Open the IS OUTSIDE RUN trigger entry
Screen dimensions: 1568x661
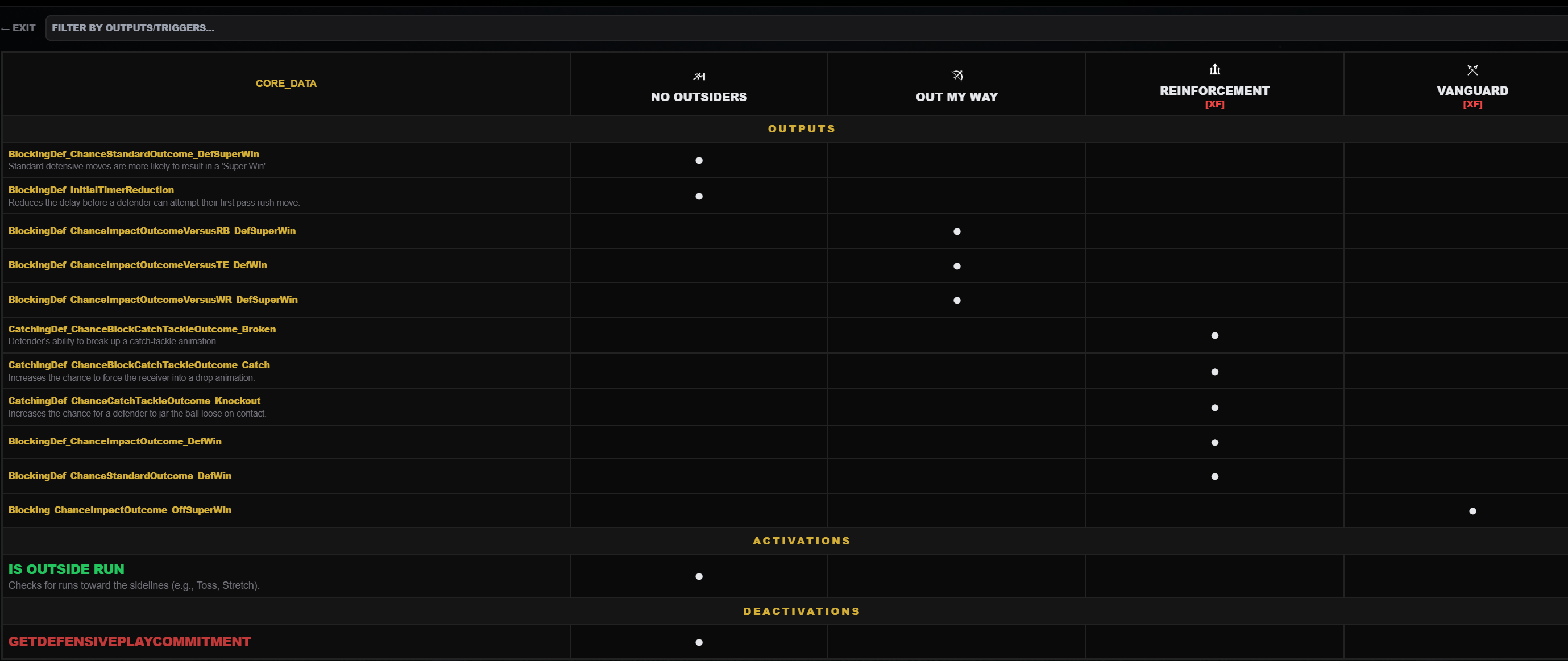pyautogui.click(x=67, y=569)
